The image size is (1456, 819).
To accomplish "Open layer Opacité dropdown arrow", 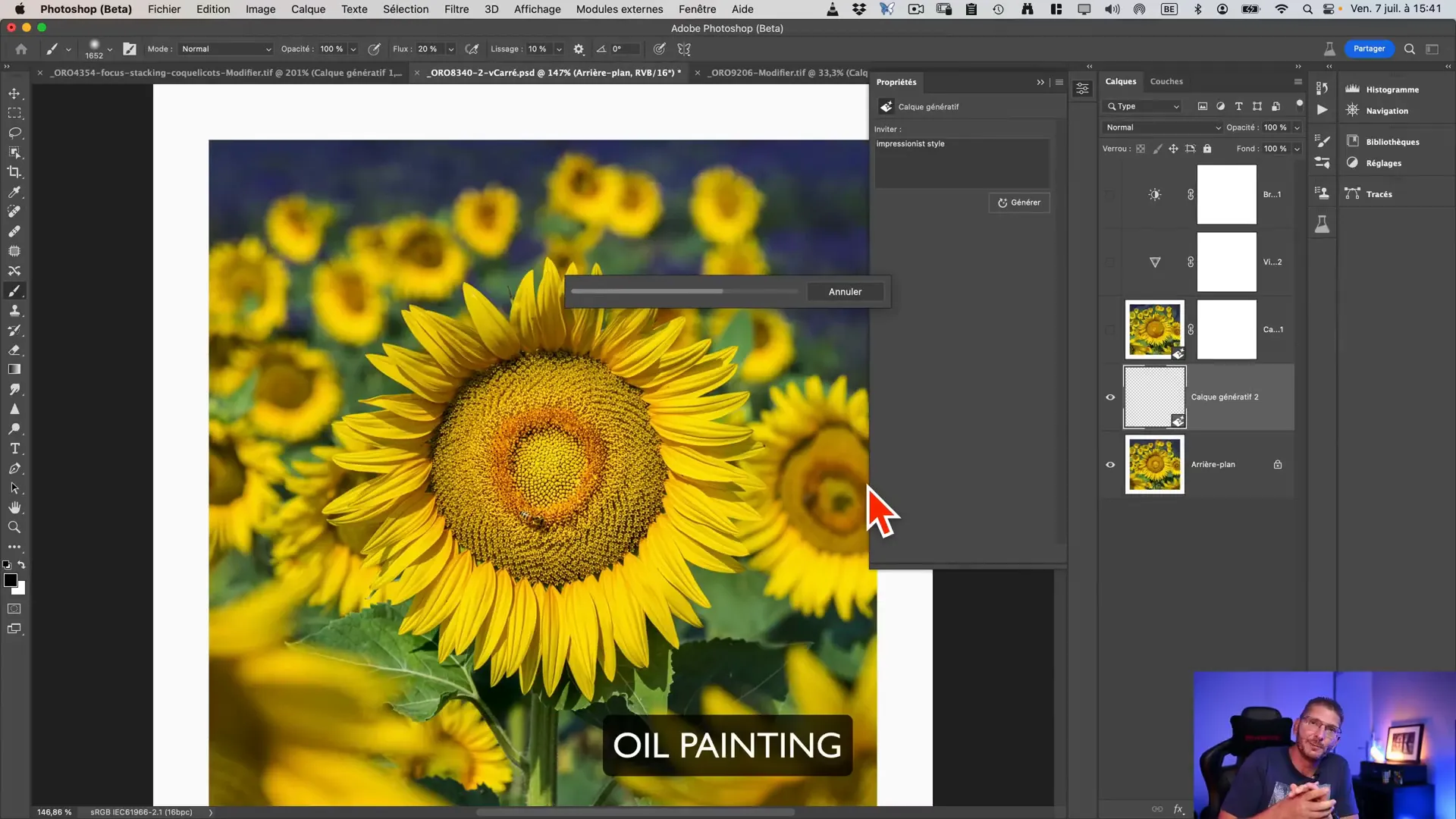I will click(x=1297, y=127).
